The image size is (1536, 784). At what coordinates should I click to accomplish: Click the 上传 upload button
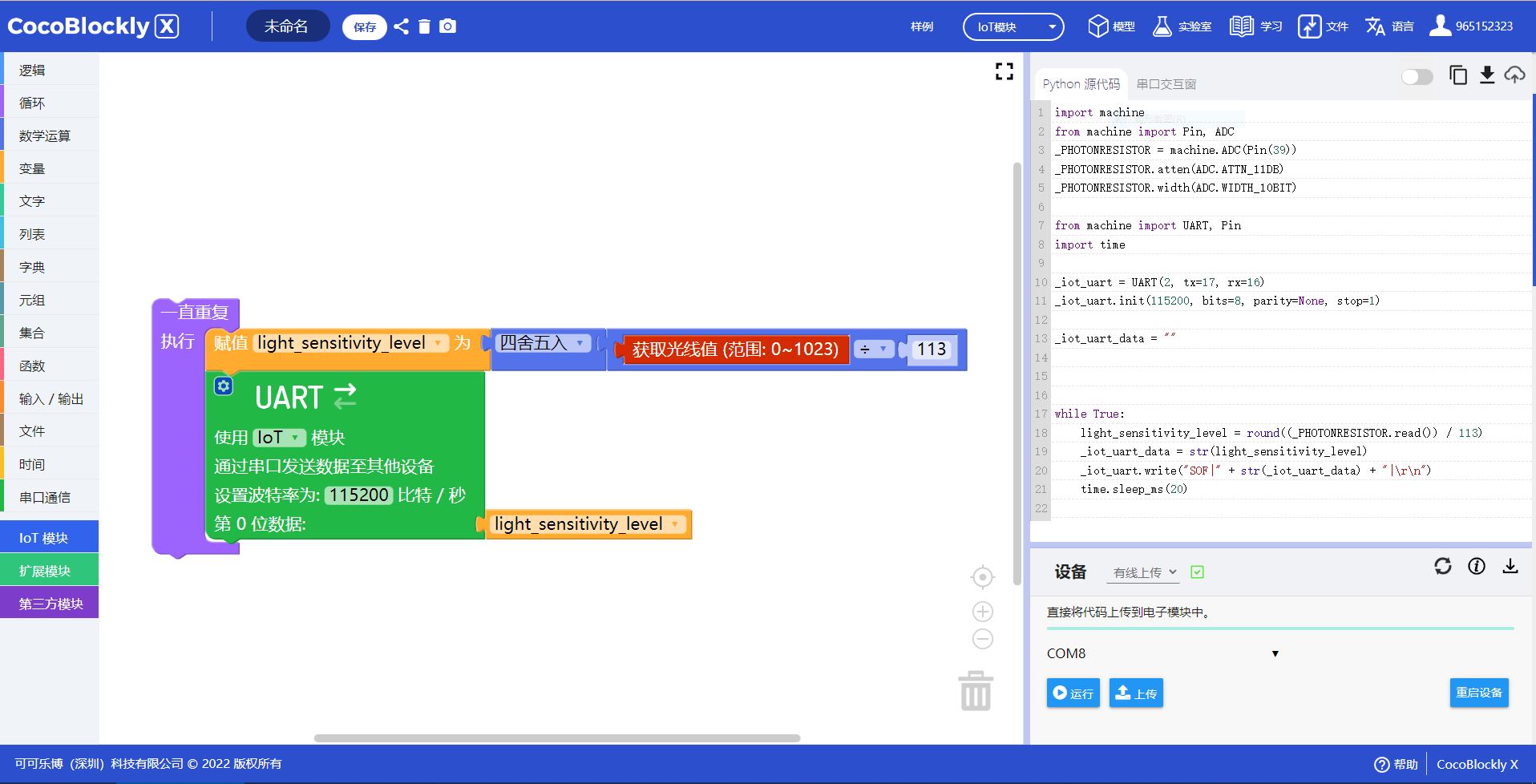click(1136, 693)
